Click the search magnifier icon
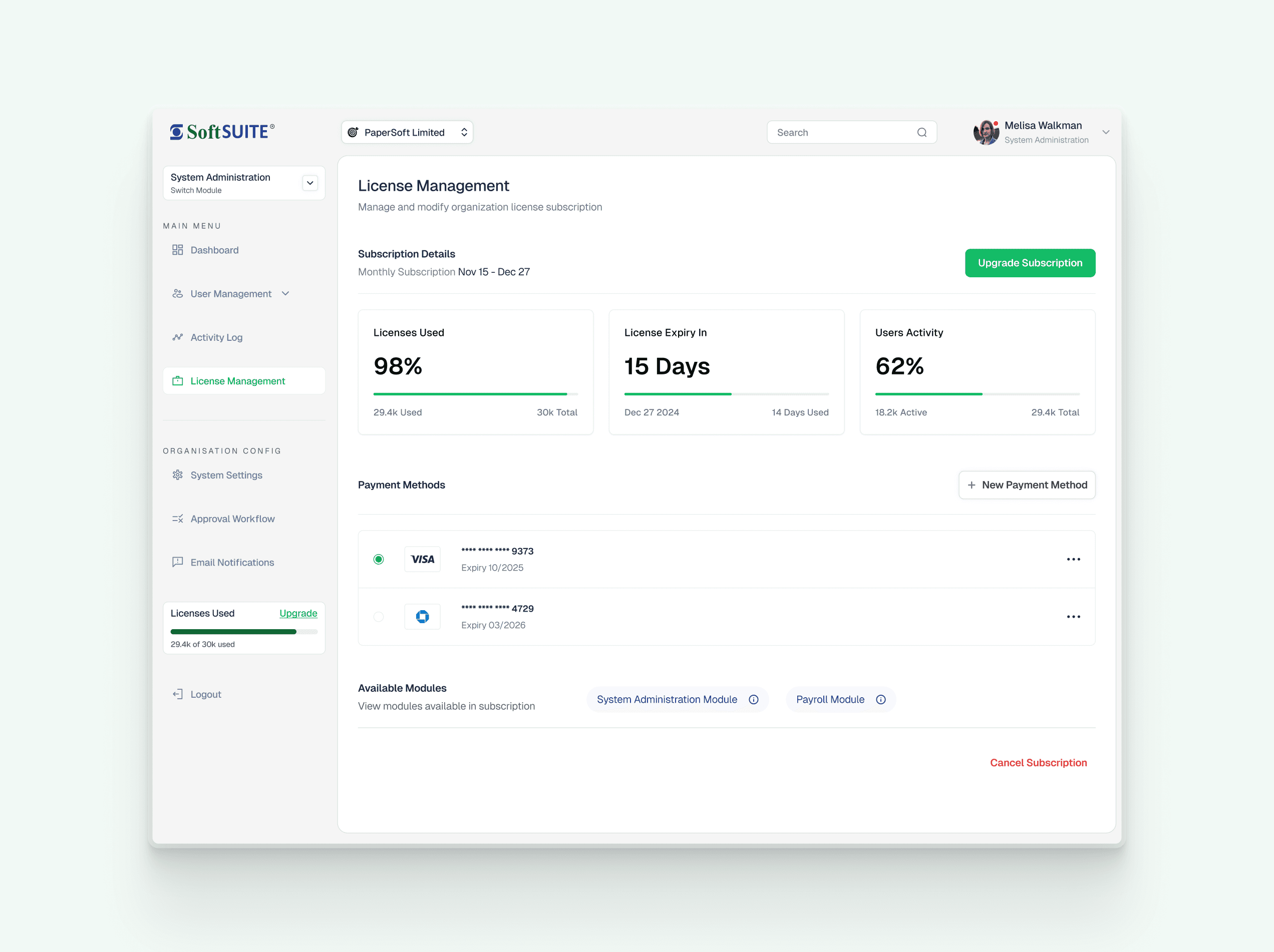The image size is (1274, 952). tap(921, 132)
